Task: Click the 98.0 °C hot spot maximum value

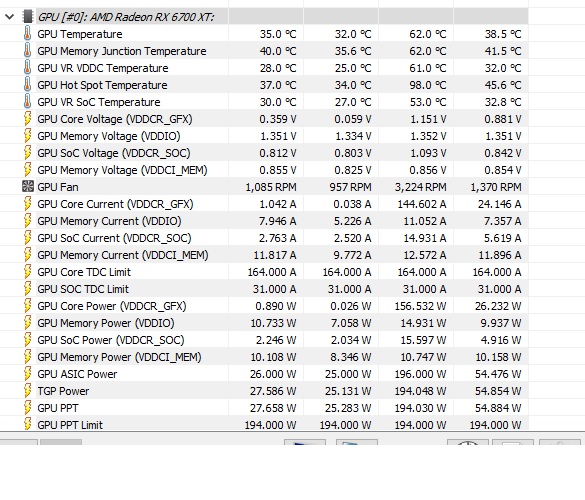Action: [428, 85]
